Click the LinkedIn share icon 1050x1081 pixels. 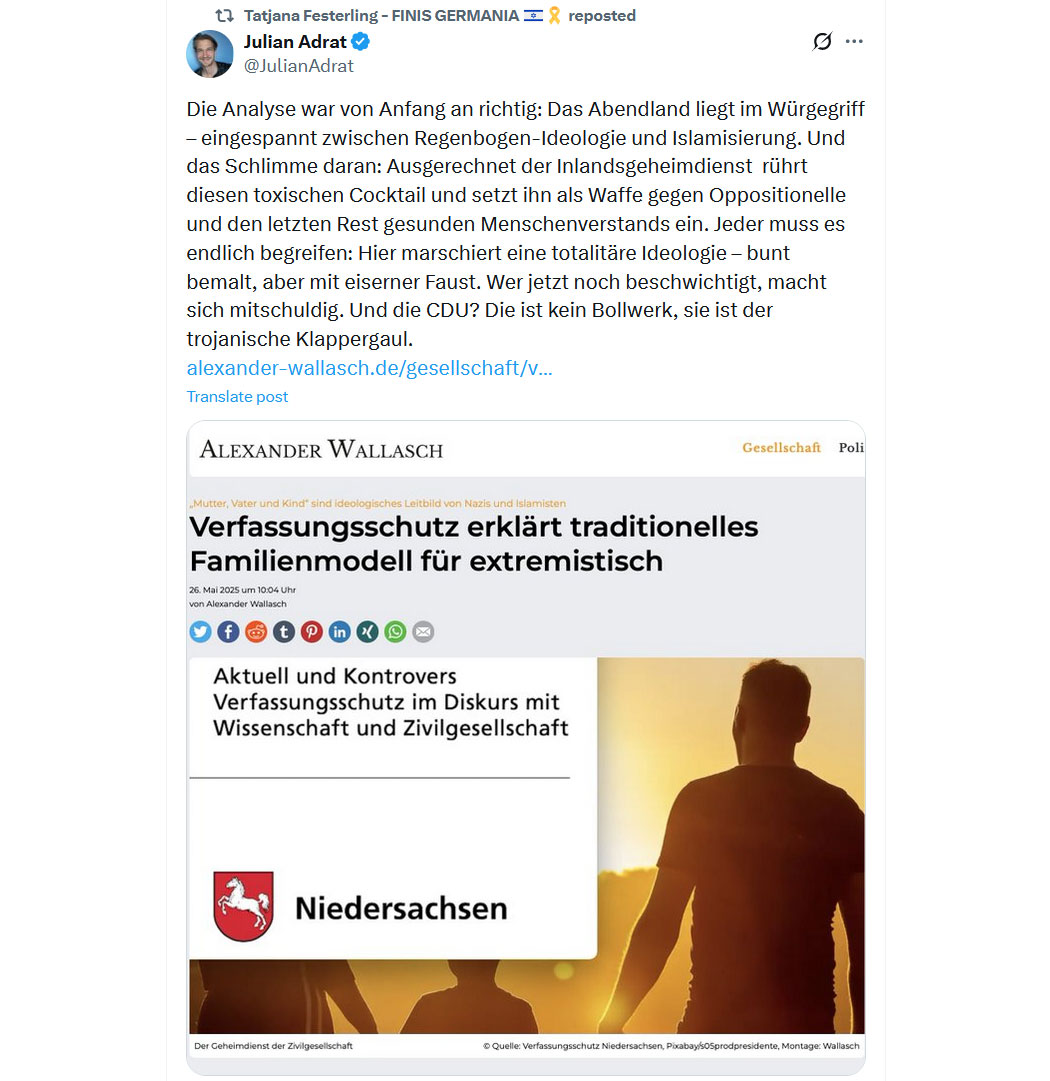[x=340, y=632]
